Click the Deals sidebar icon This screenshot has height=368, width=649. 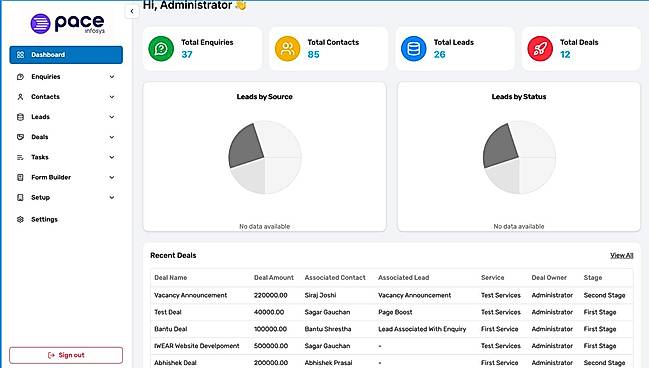pyautogui.click(x=20, y=137)
